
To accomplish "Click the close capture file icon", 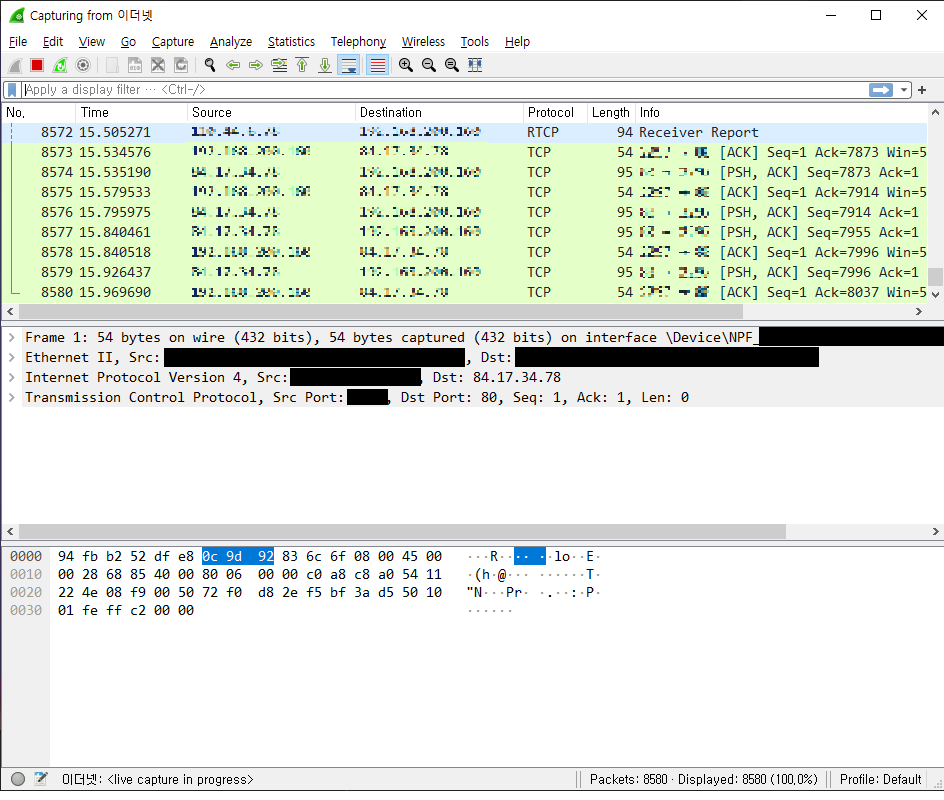I will click(x=158, y=65).
